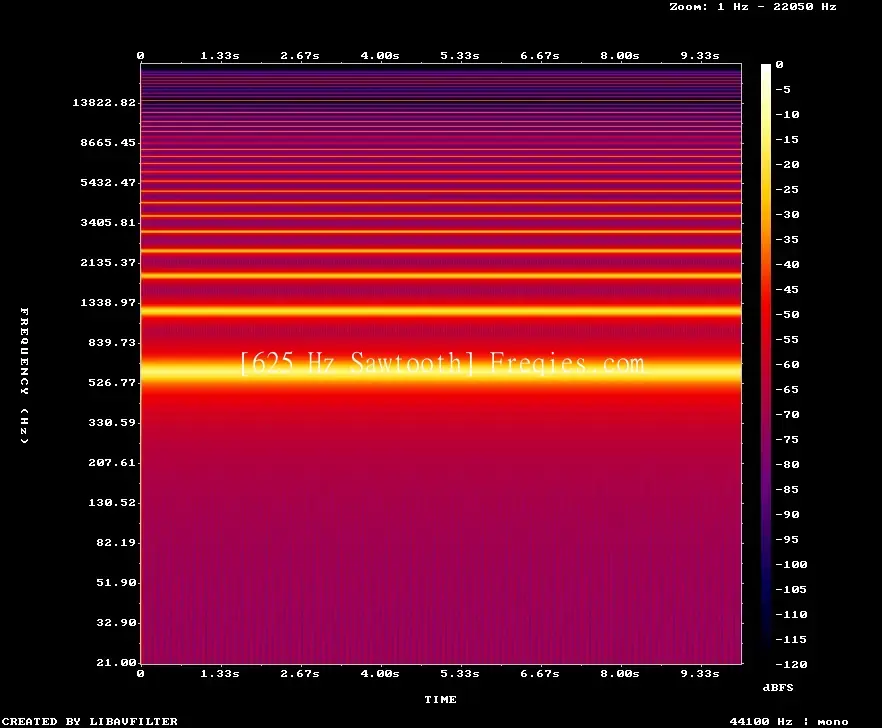This screenshot has width=882, height=728.
Task: Click the -90 dBFS scale value
Action: (787, 514)
